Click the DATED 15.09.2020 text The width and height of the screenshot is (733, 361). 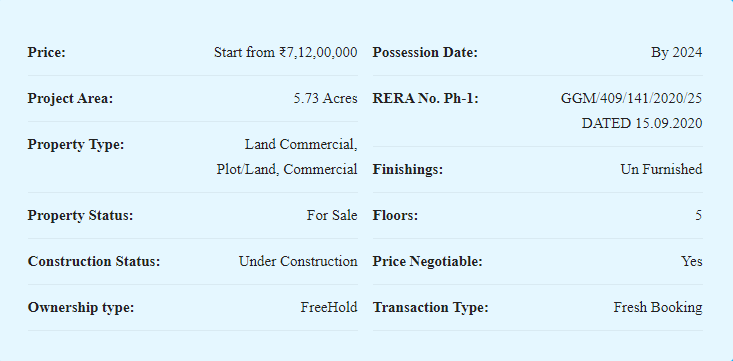click(642, 123)
